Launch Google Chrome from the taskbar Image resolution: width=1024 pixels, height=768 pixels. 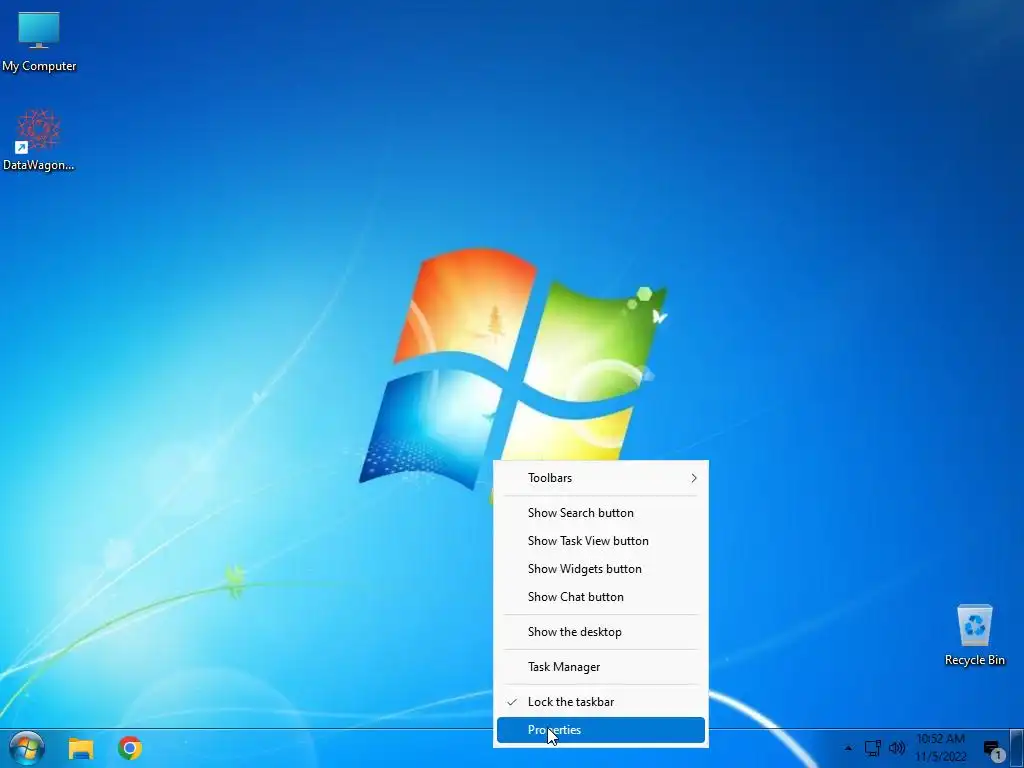[130, 748]
